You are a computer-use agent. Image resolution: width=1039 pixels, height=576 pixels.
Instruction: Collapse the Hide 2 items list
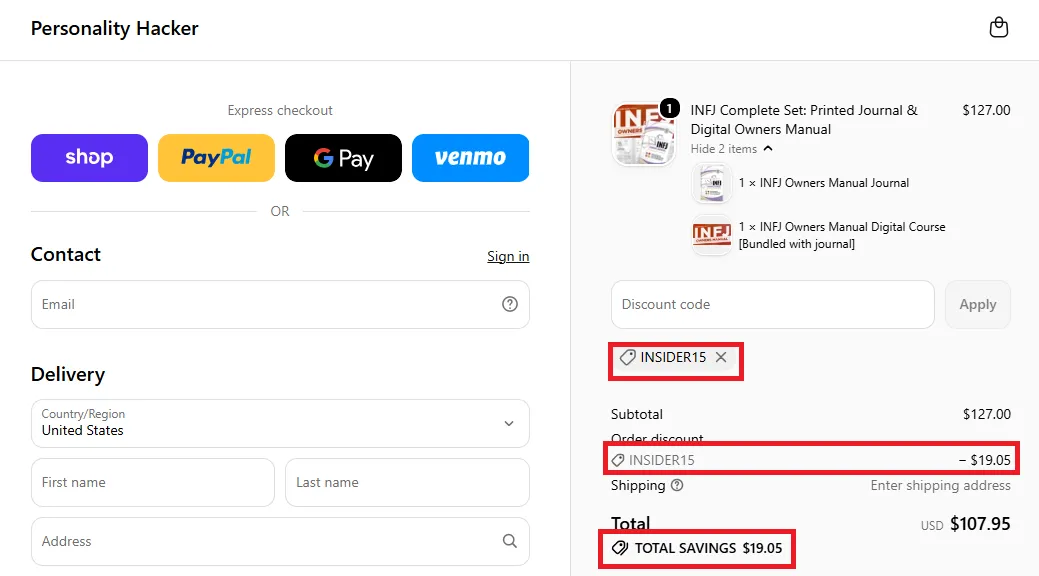tap(732, 148)
